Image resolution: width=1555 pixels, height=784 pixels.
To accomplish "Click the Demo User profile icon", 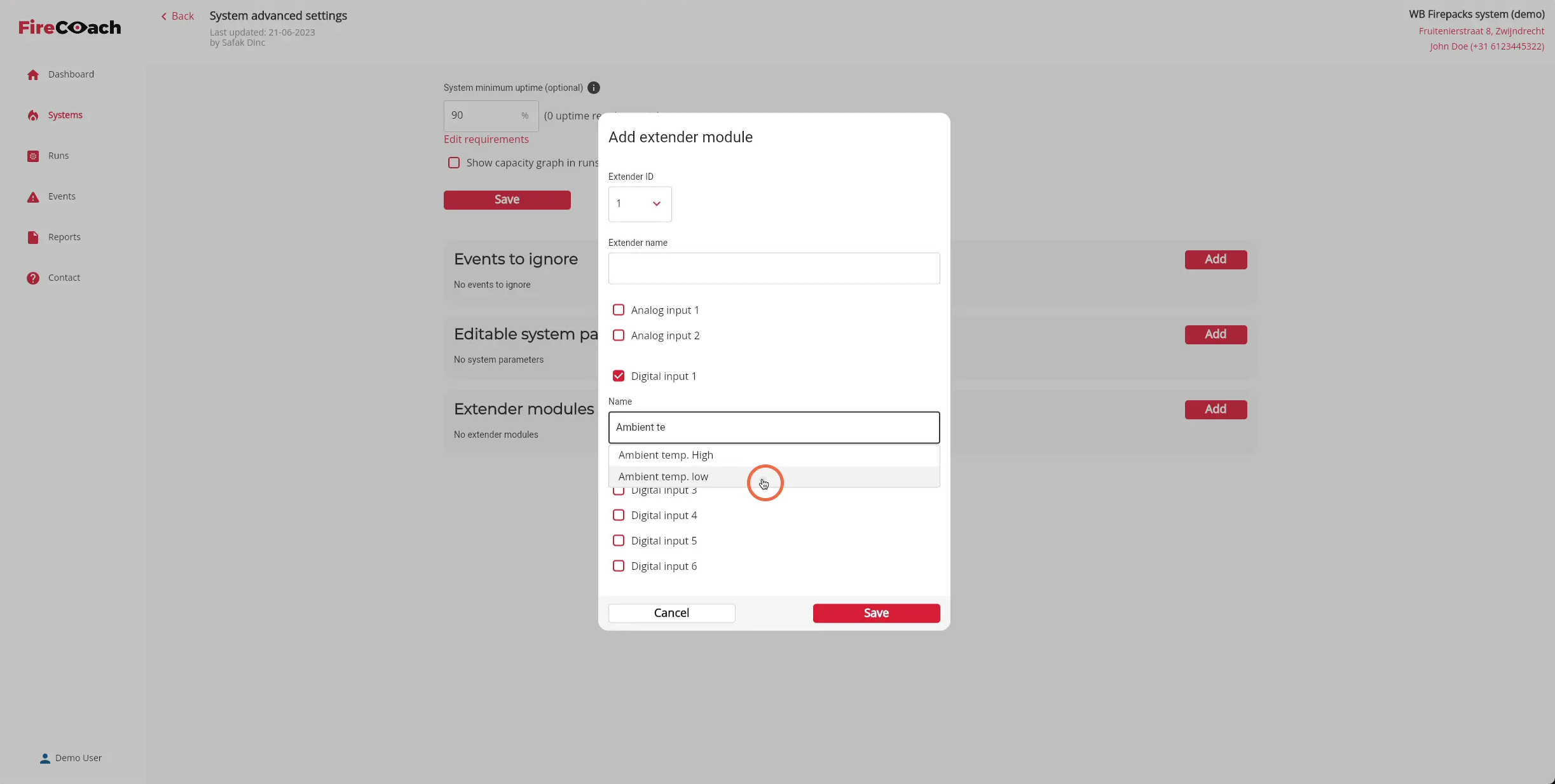I will [45, 759].
